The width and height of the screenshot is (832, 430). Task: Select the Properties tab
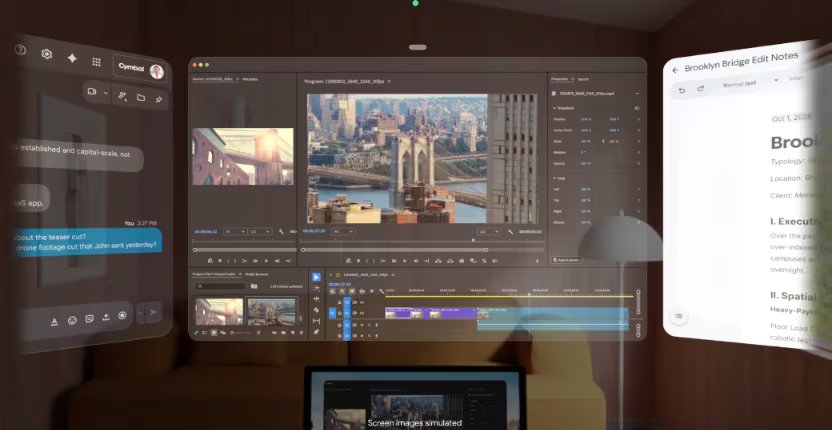point(560,79)
